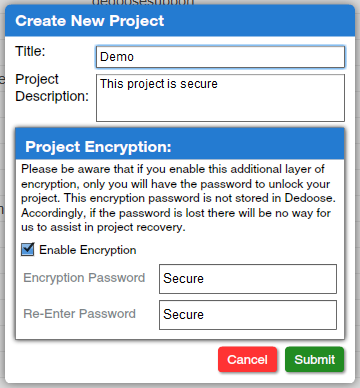360x388 pixels.
Task: Click the Project Description label
Action: tap(52, 88)
